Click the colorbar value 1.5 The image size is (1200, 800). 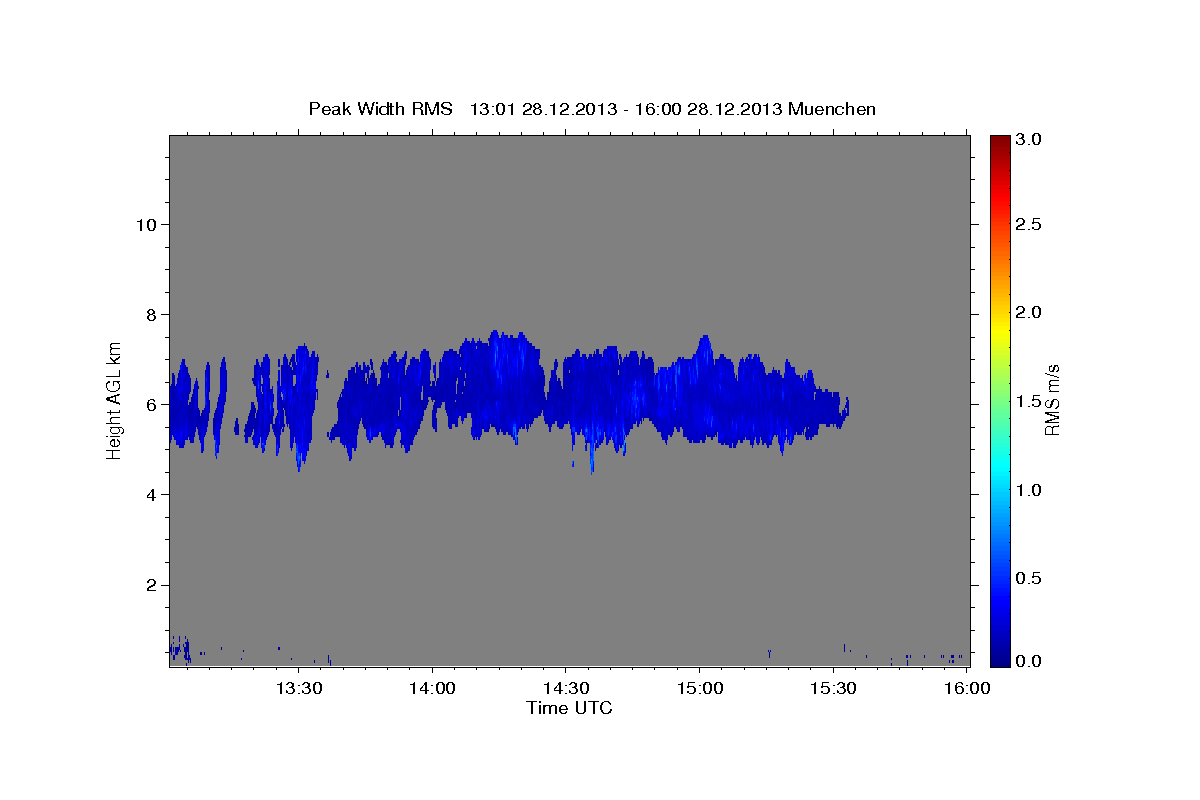point(1030,401)
